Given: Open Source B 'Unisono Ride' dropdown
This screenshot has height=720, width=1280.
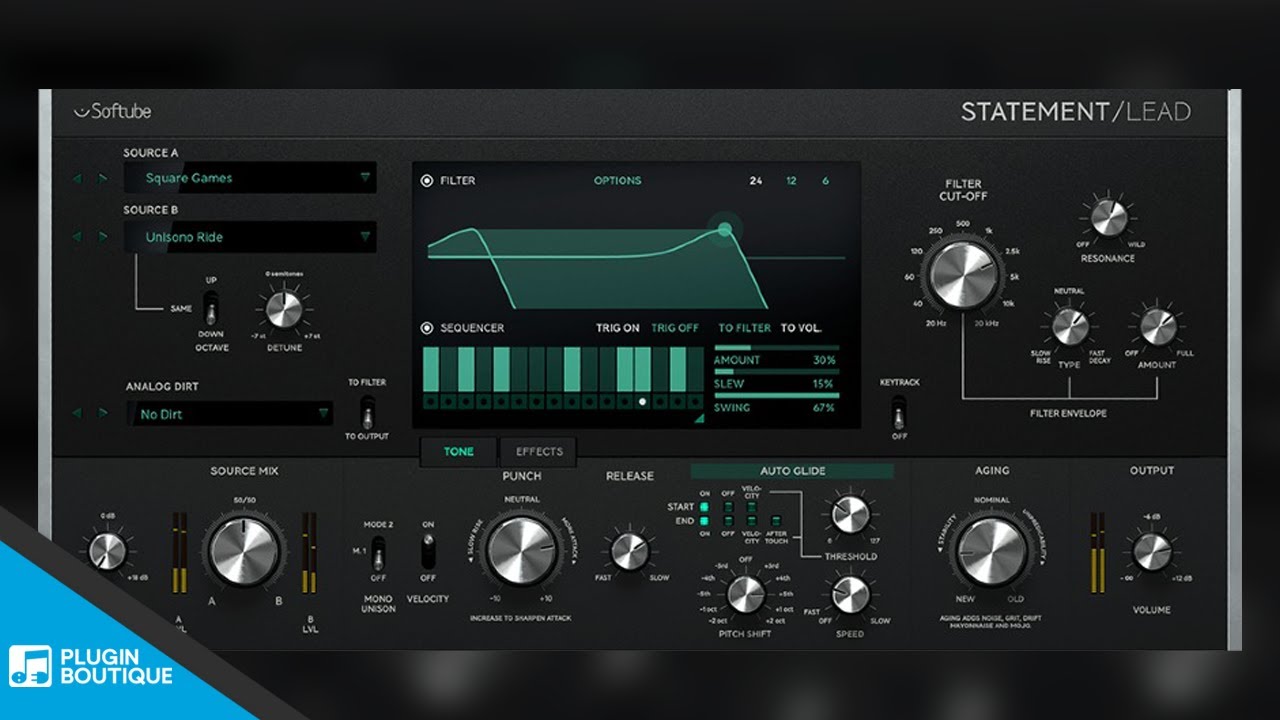Looking at the screenshot, I should [x=250, y=237].
